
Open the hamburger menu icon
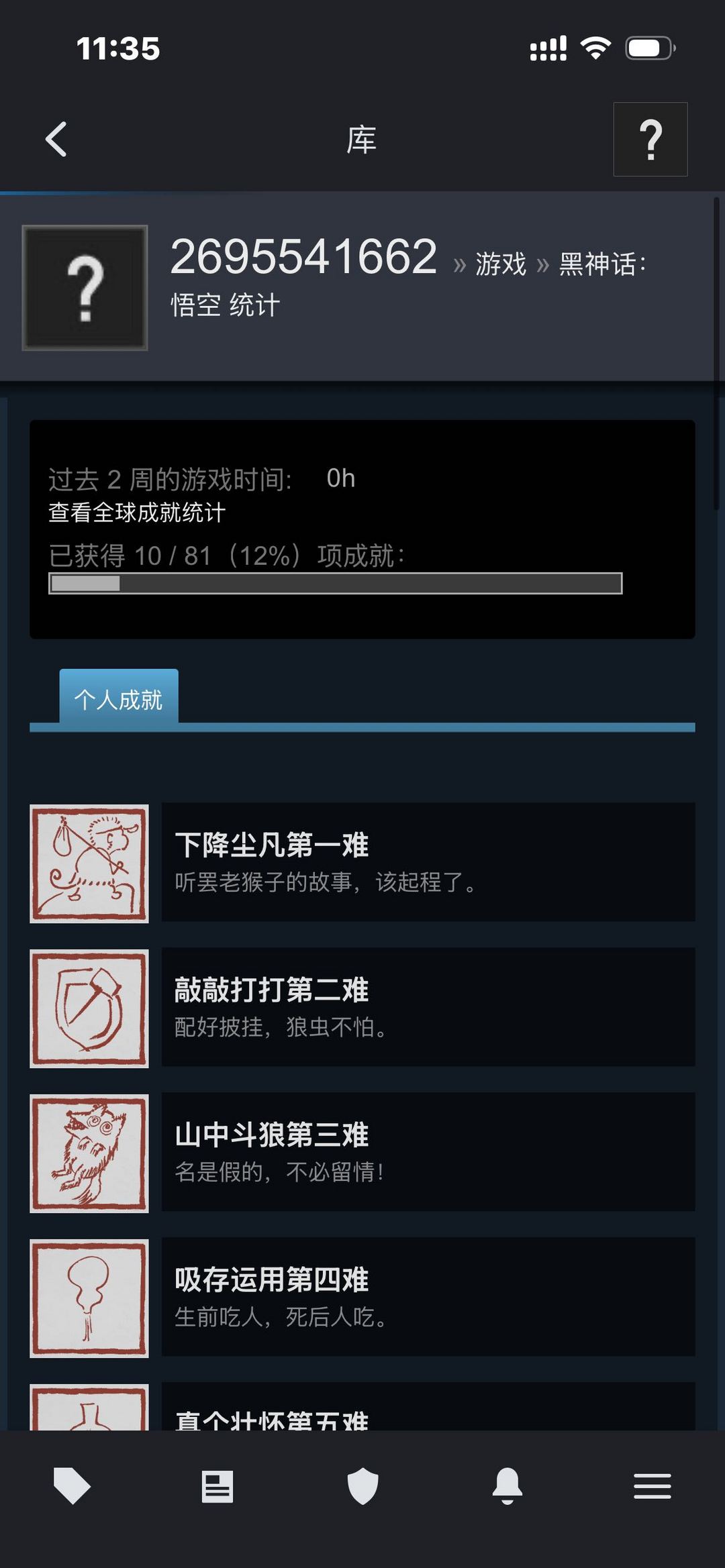coord(652,1486)
